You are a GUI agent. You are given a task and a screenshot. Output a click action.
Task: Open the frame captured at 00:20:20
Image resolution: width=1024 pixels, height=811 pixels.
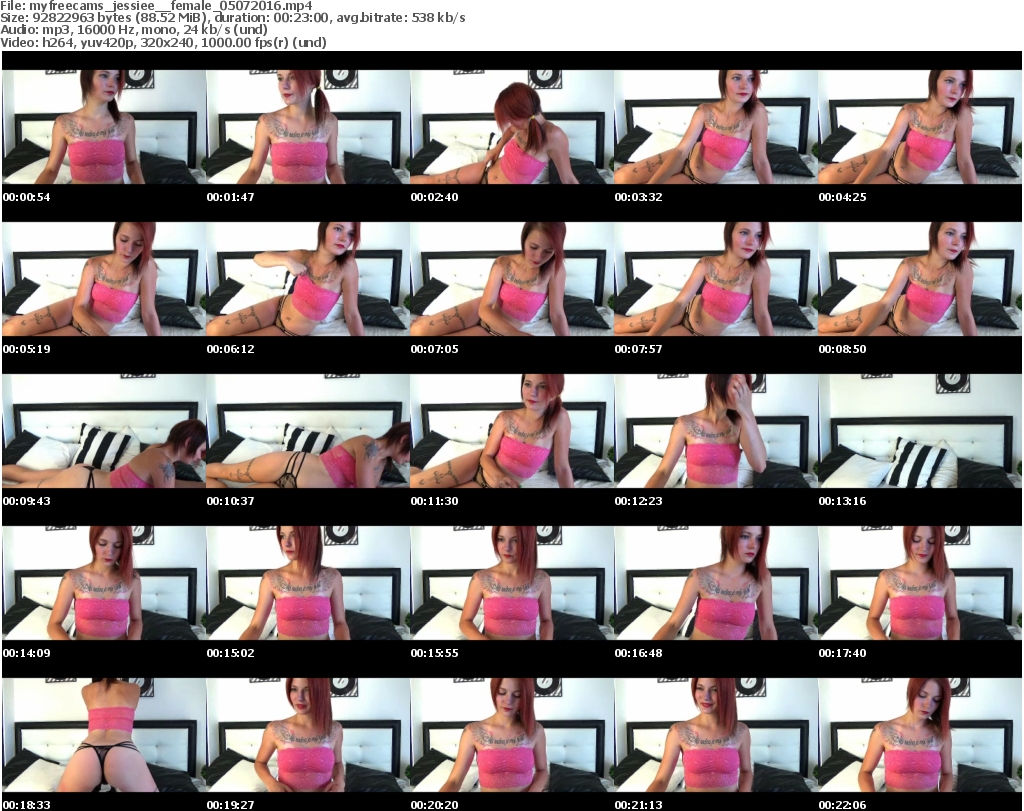point(512,735)
